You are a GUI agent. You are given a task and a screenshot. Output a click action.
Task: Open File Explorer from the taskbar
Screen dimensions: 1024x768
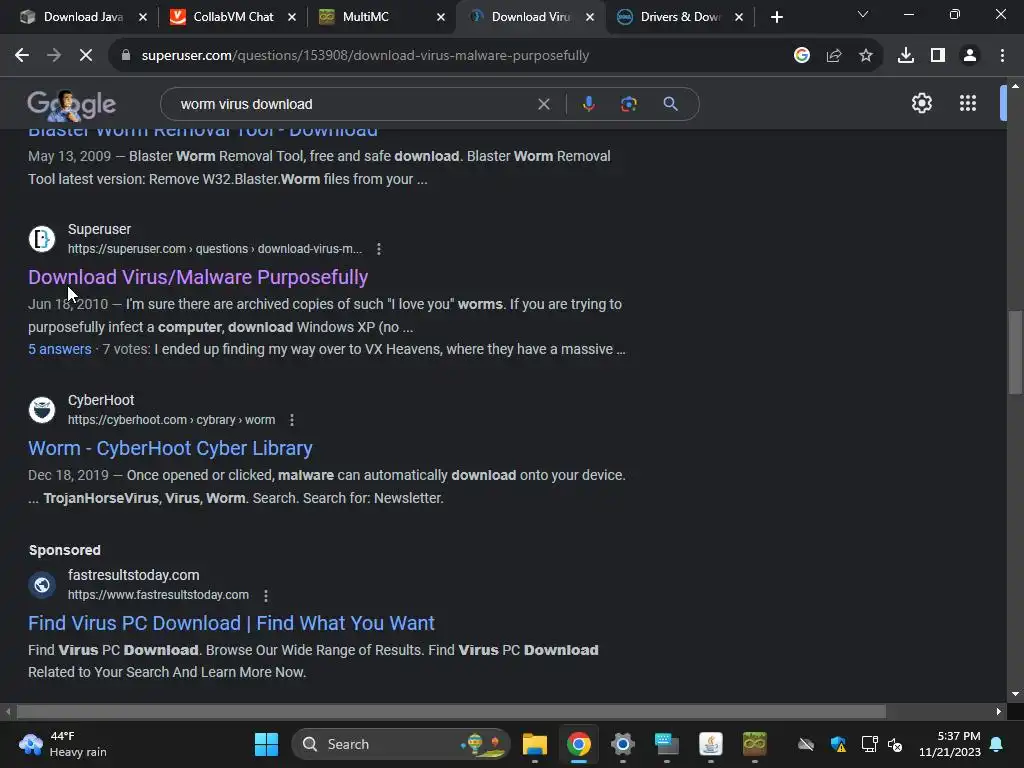[x=534, y=744]
